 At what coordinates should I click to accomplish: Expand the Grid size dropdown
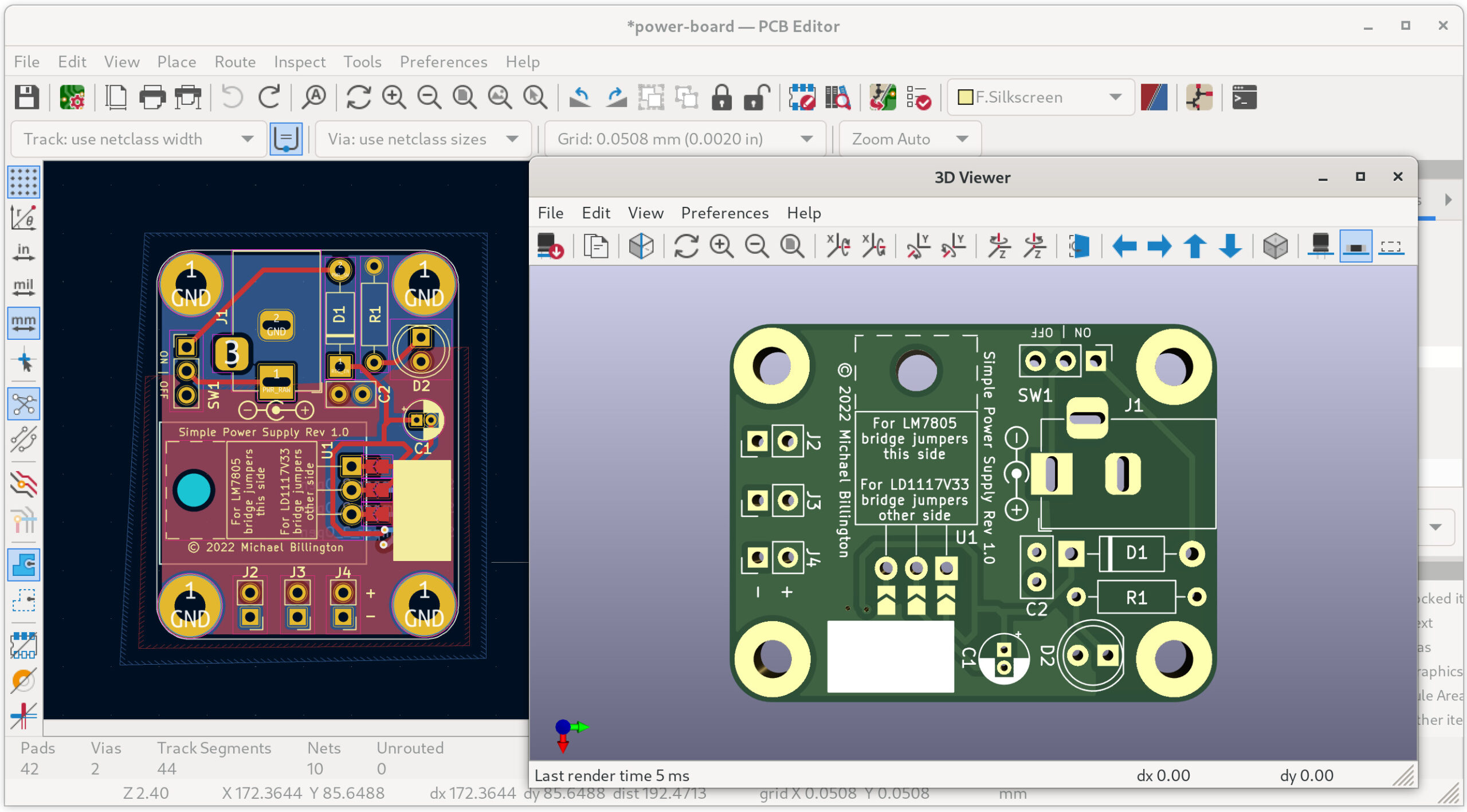[x=806, y=139]
